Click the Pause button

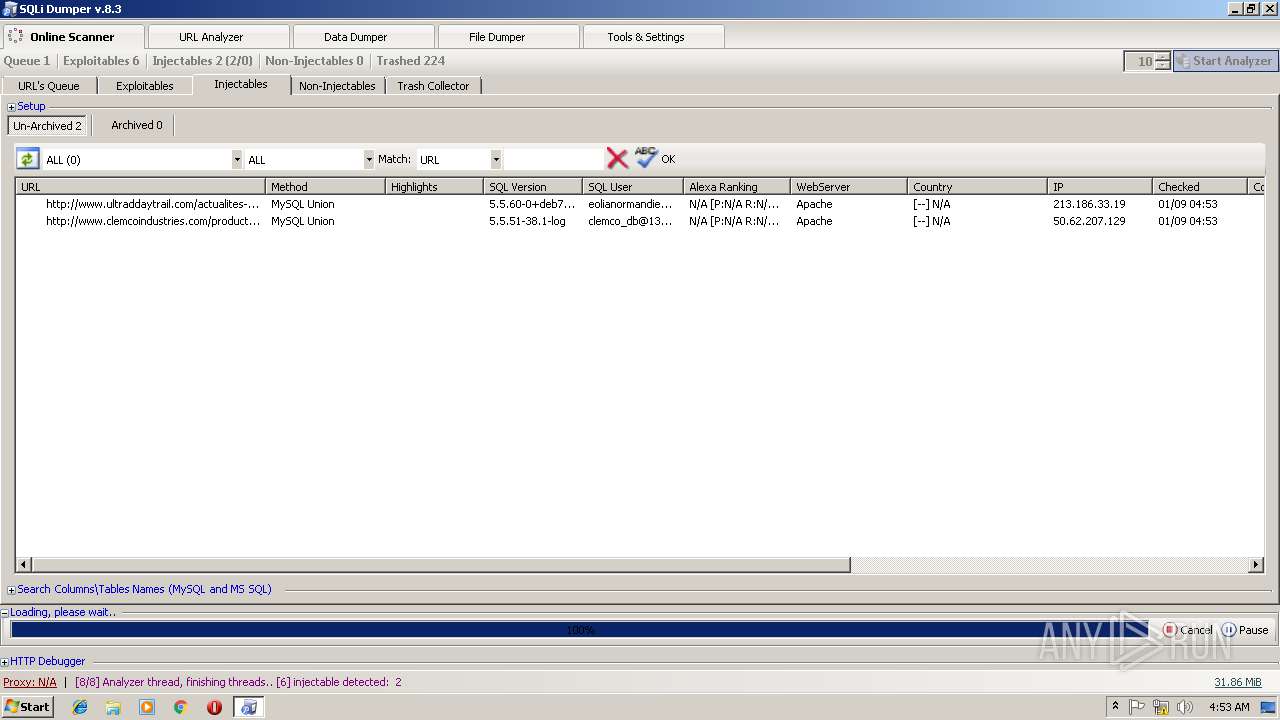click(1244, 630)
